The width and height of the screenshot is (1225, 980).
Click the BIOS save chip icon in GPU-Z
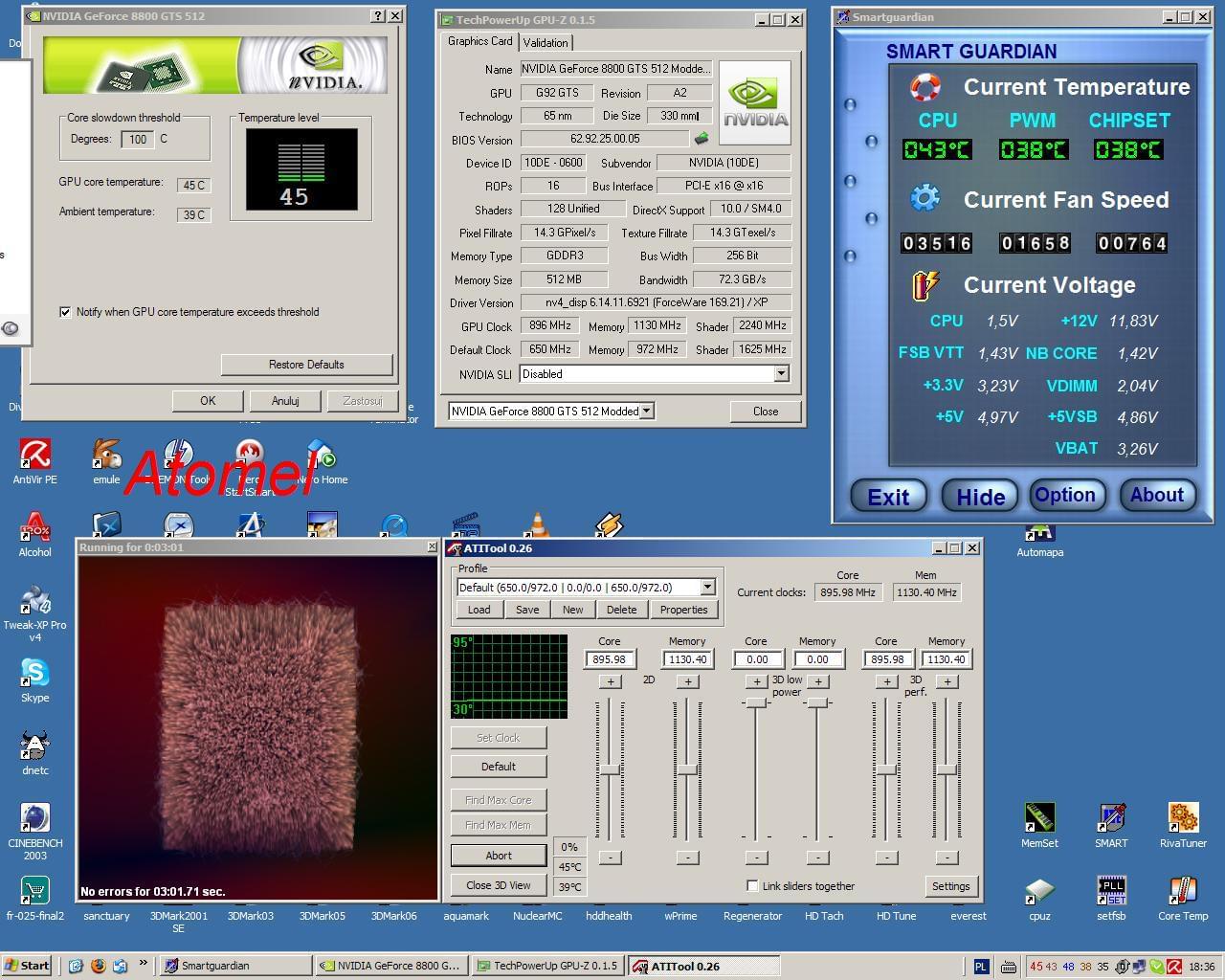coord(702,139)
